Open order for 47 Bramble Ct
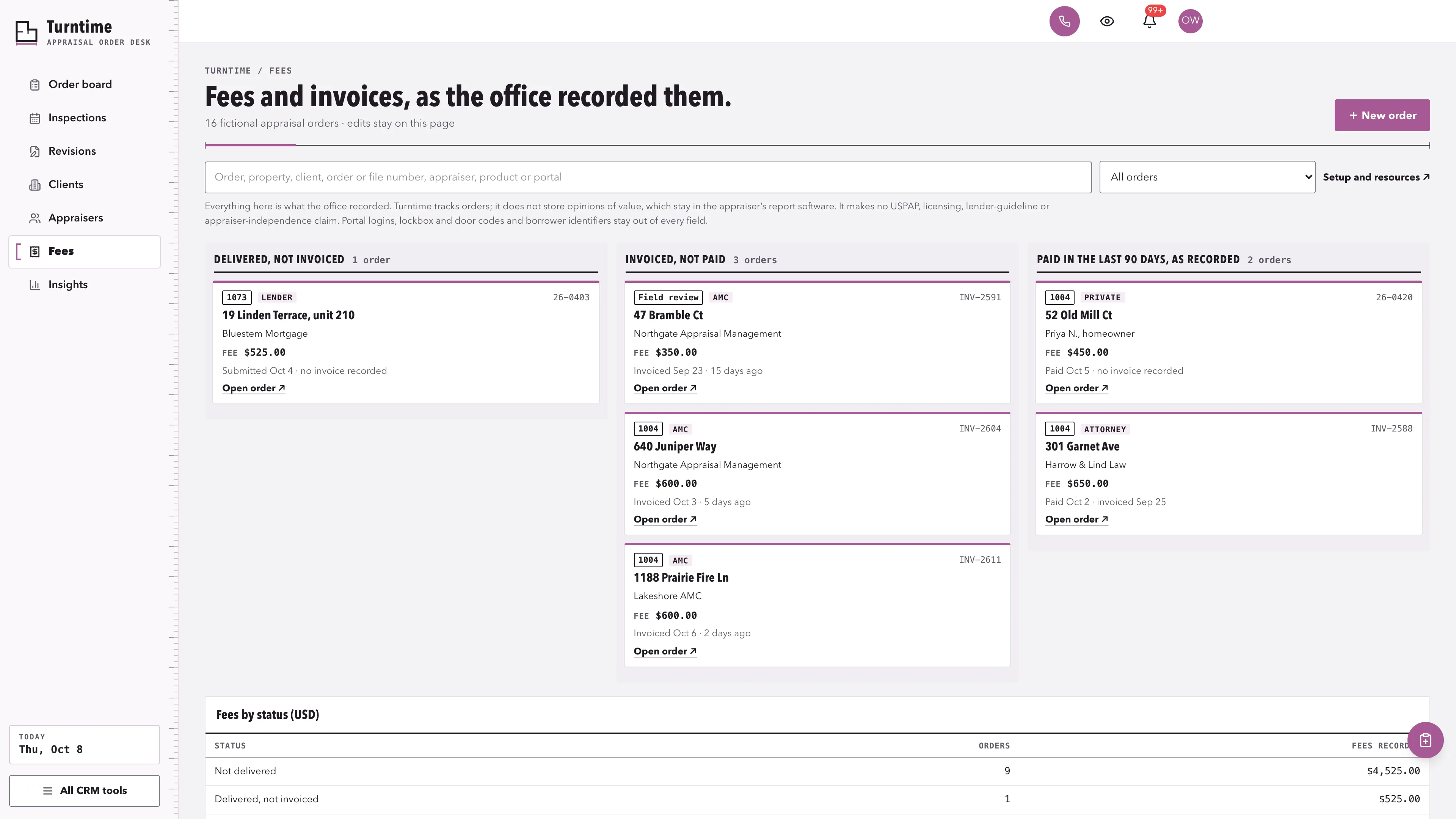Image resolution: width=1456 pixels, height=819 pixels. click(x=665, y=388)
